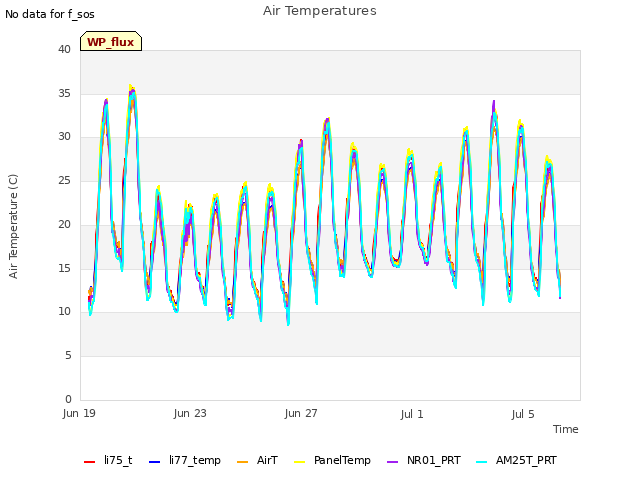Toggle the AirT legend entry
The image size is (640, 480).
(x=257, y=461)
